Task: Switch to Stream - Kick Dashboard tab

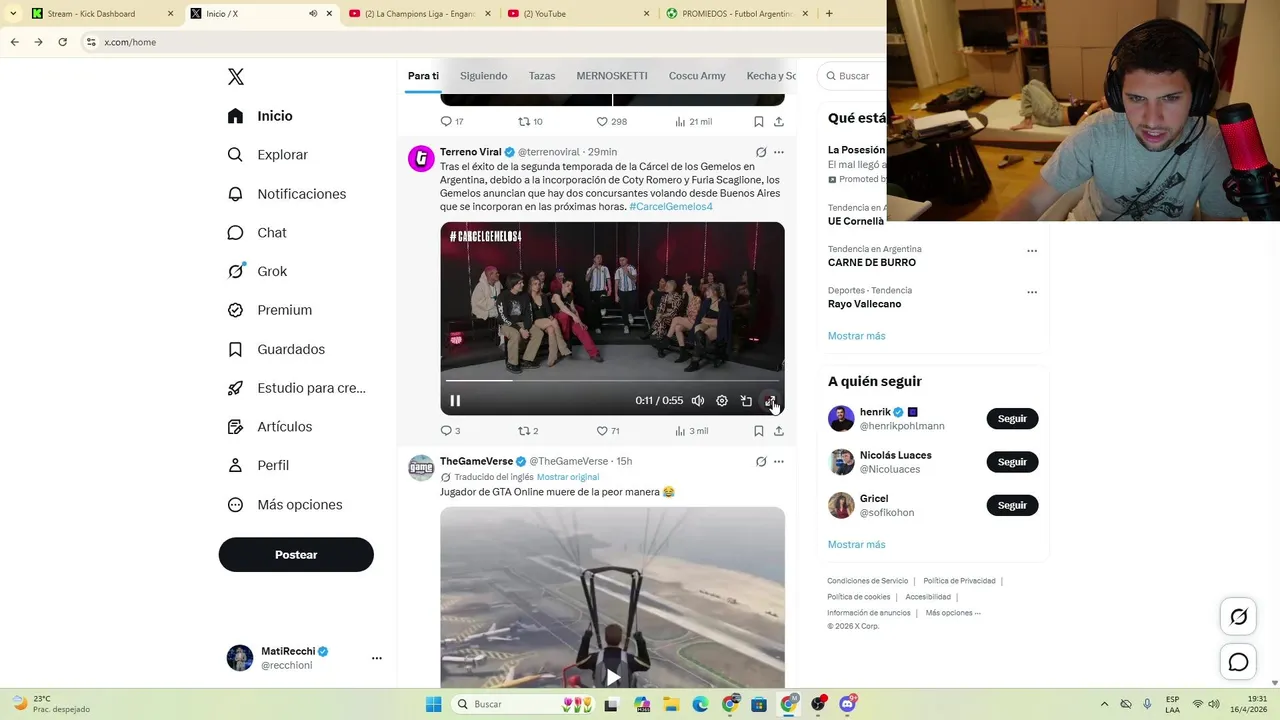Action: click(92, 14)
